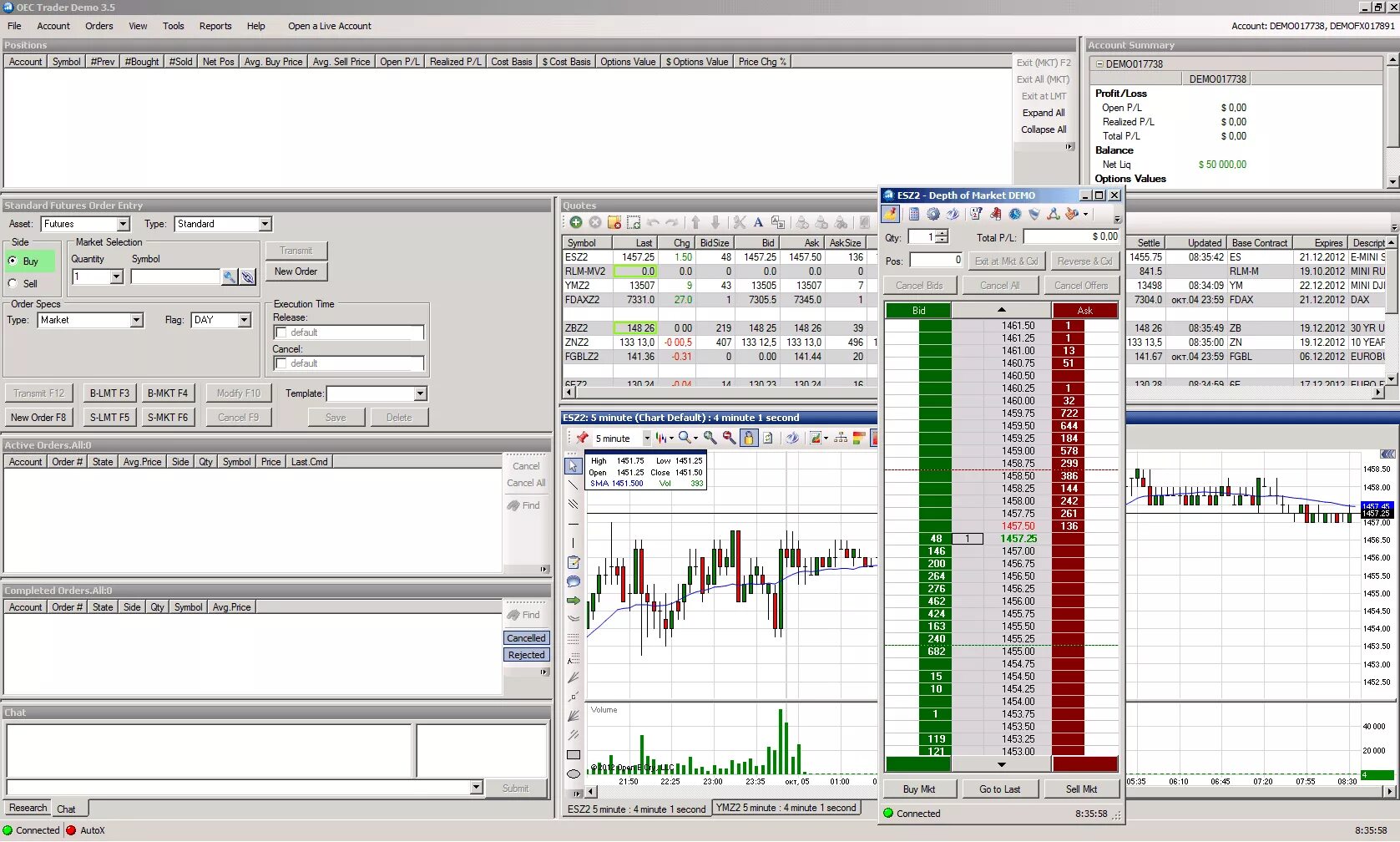
Task: Click the font 'A' icon in Quotes toolbar
Action: (758, 222)
